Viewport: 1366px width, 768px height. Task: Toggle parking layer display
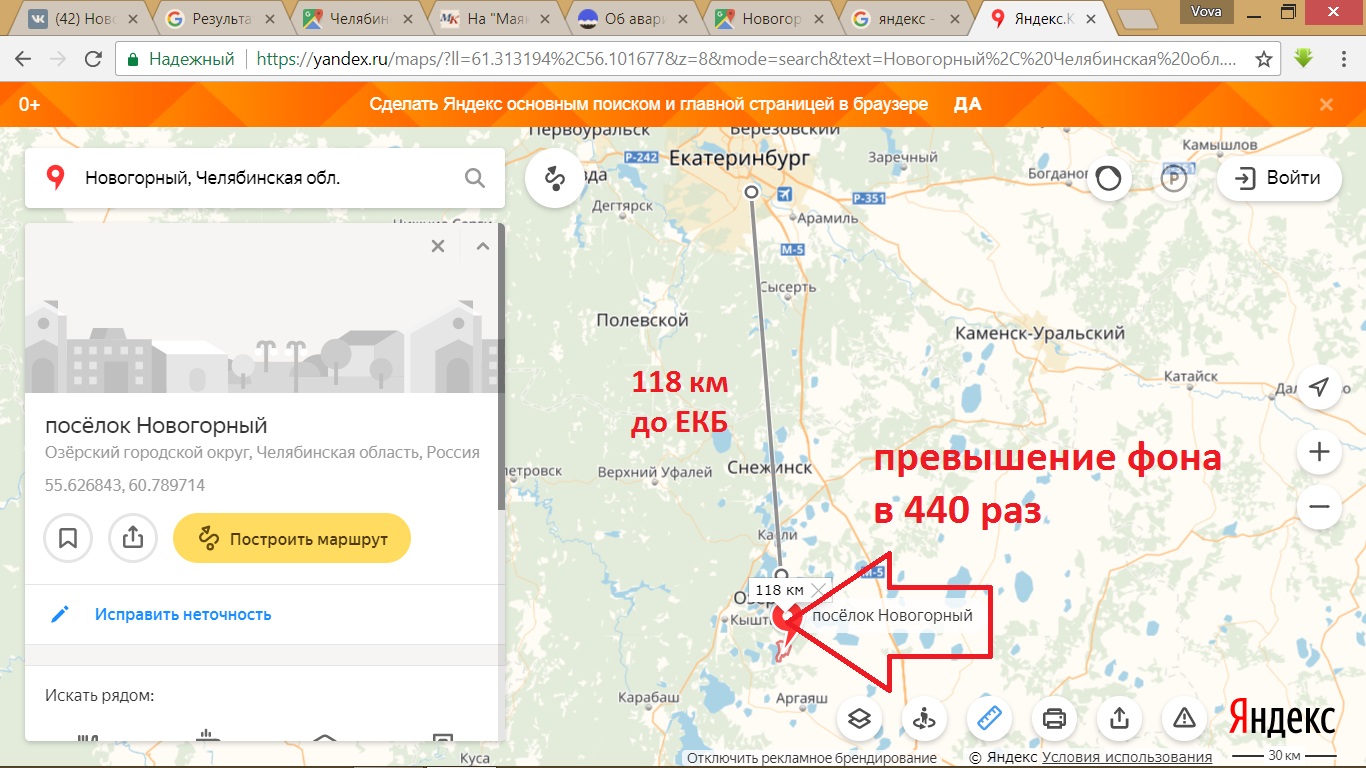(1172, 179)
